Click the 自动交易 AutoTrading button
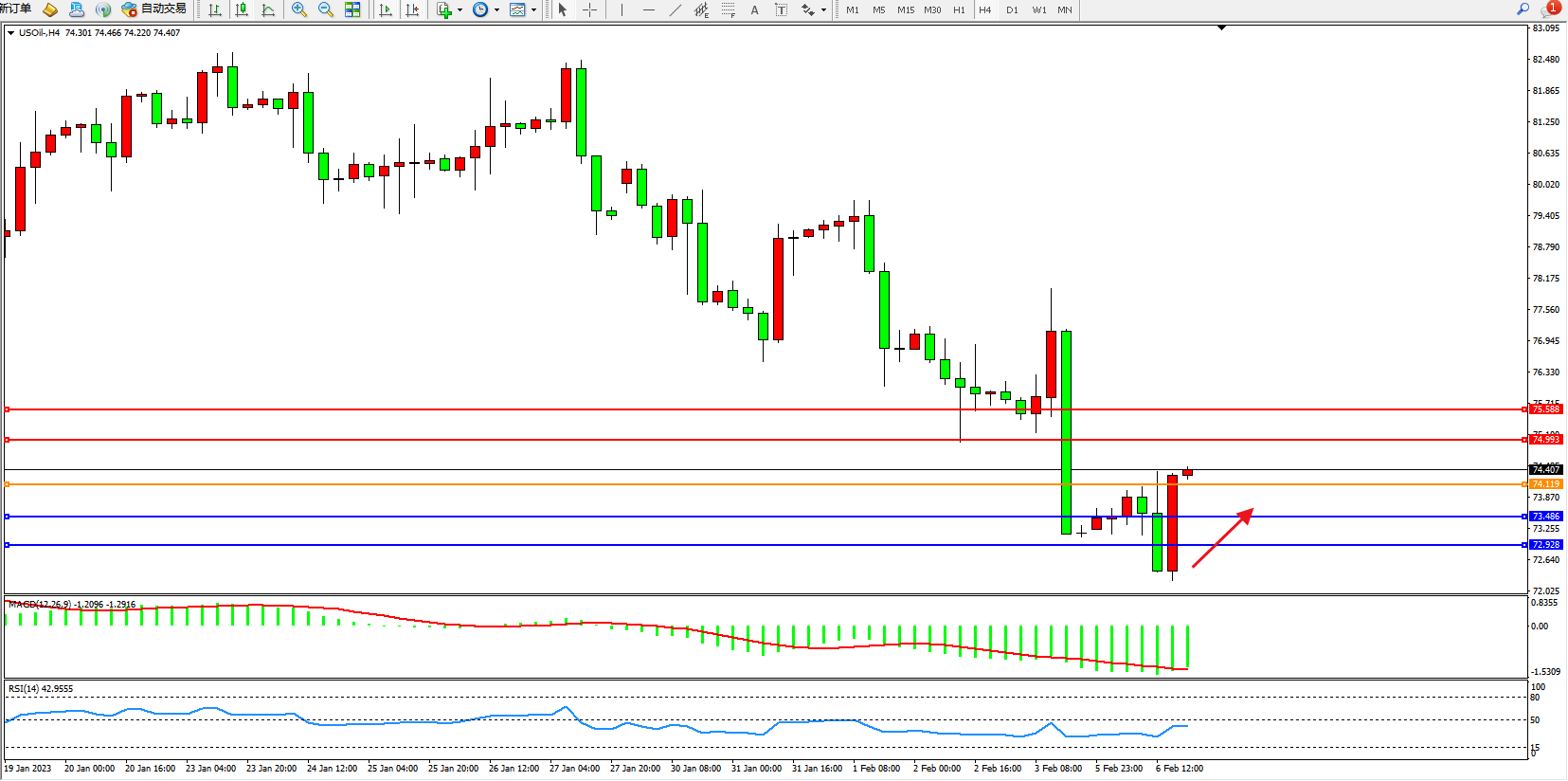 [x=154, y=9]
